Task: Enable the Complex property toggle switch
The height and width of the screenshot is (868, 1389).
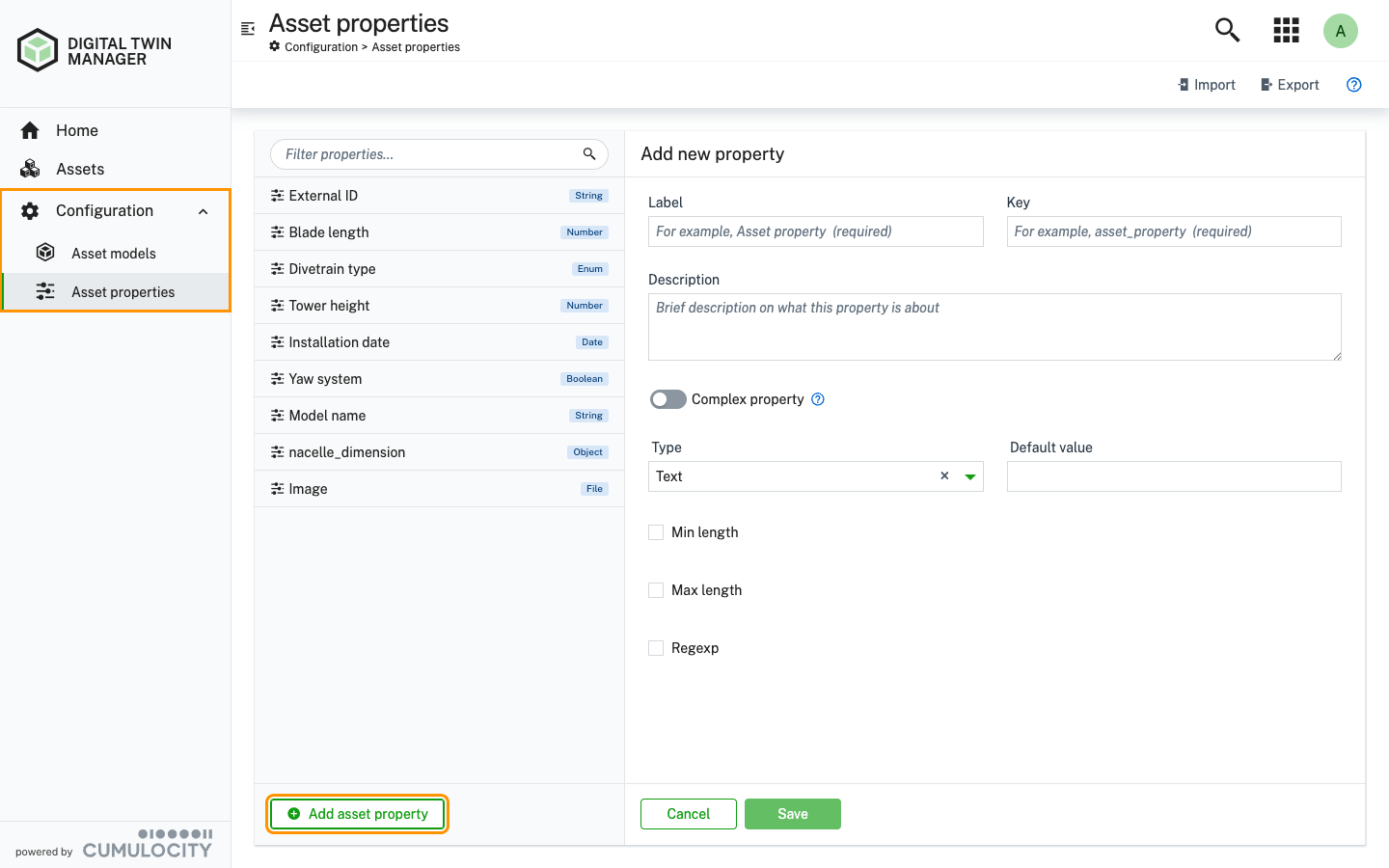Action: click(x=667, y=398)
